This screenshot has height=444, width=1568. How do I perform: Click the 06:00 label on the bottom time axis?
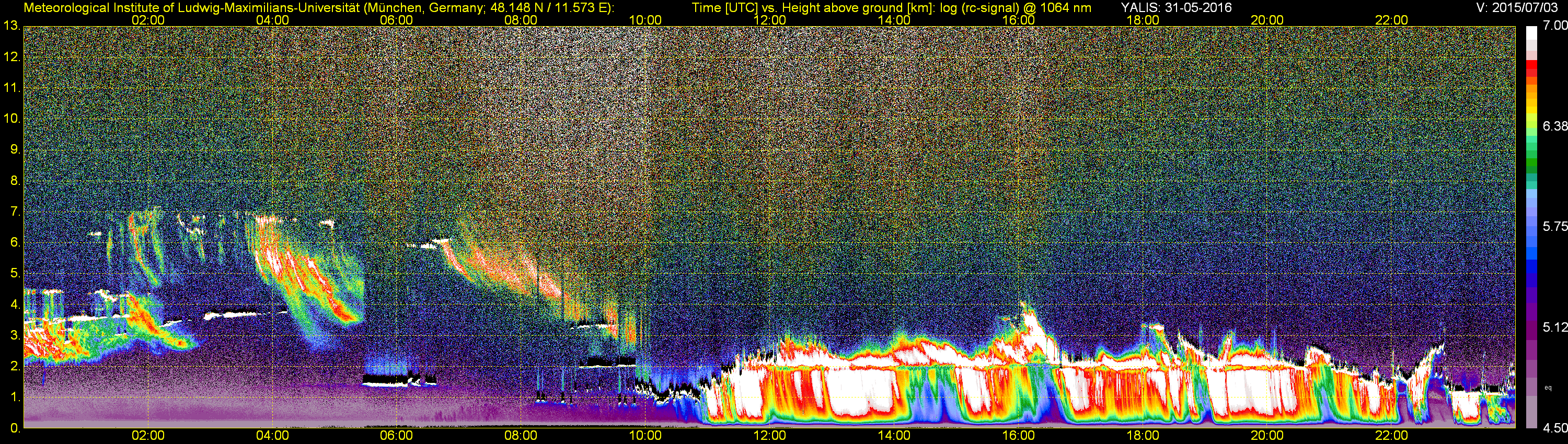coord(396,436)
